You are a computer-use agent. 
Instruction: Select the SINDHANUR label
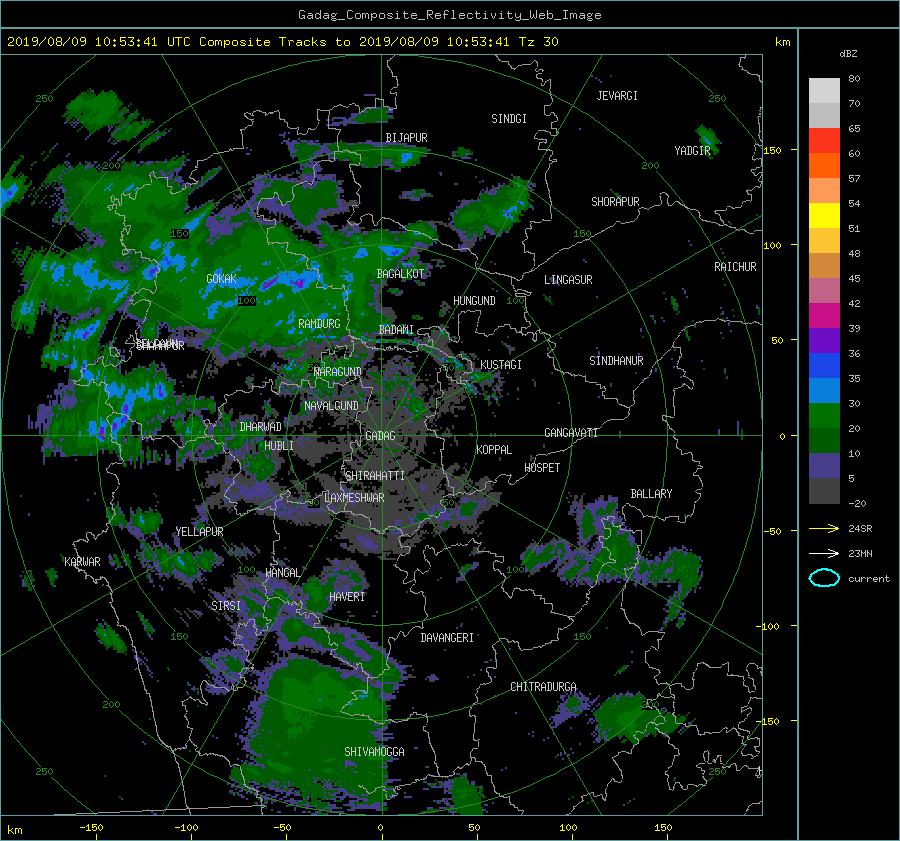pos(616,361)
